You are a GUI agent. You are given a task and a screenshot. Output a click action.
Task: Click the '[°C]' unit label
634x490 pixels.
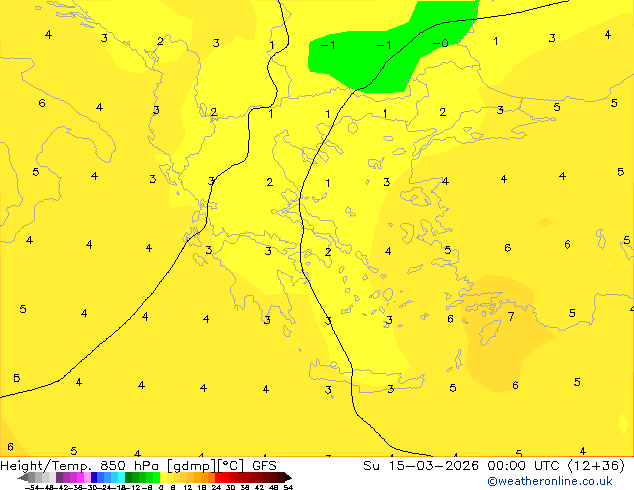tap(231, 466)
